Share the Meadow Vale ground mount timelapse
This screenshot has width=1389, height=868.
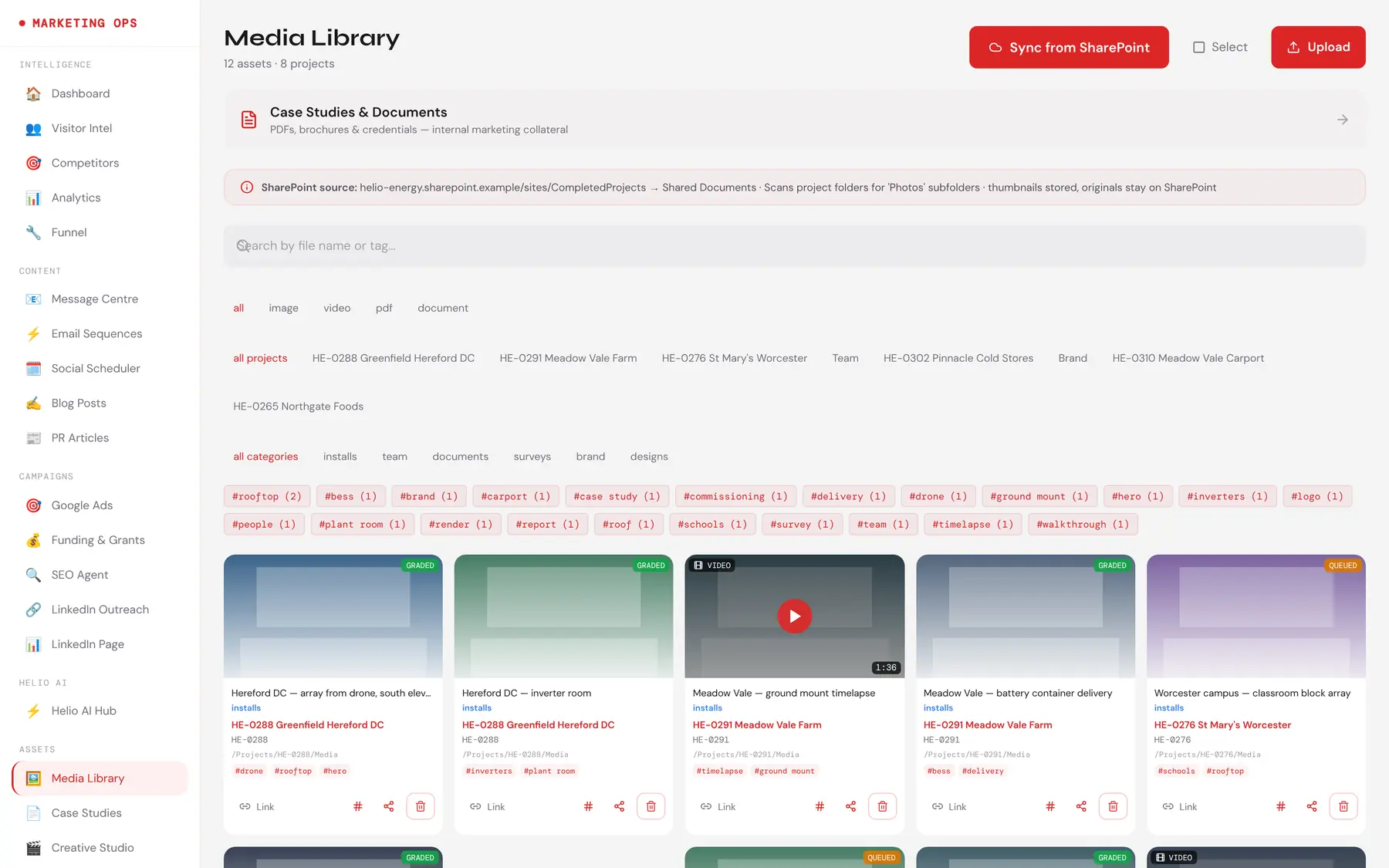click(x=850, y=806)
